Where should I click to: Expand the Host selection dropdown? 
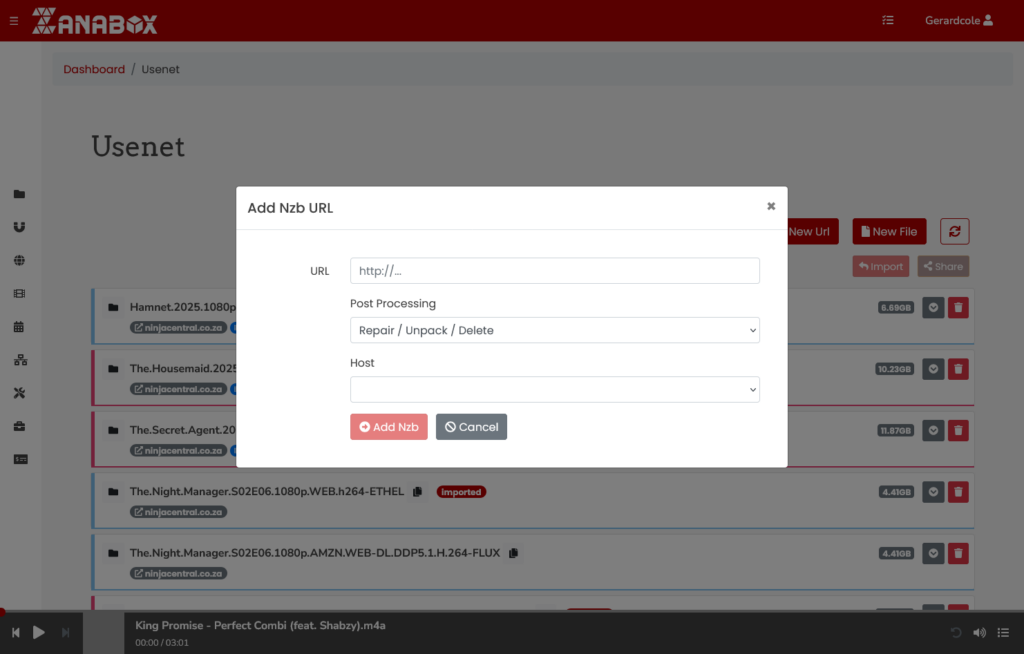tap(554, 389)
